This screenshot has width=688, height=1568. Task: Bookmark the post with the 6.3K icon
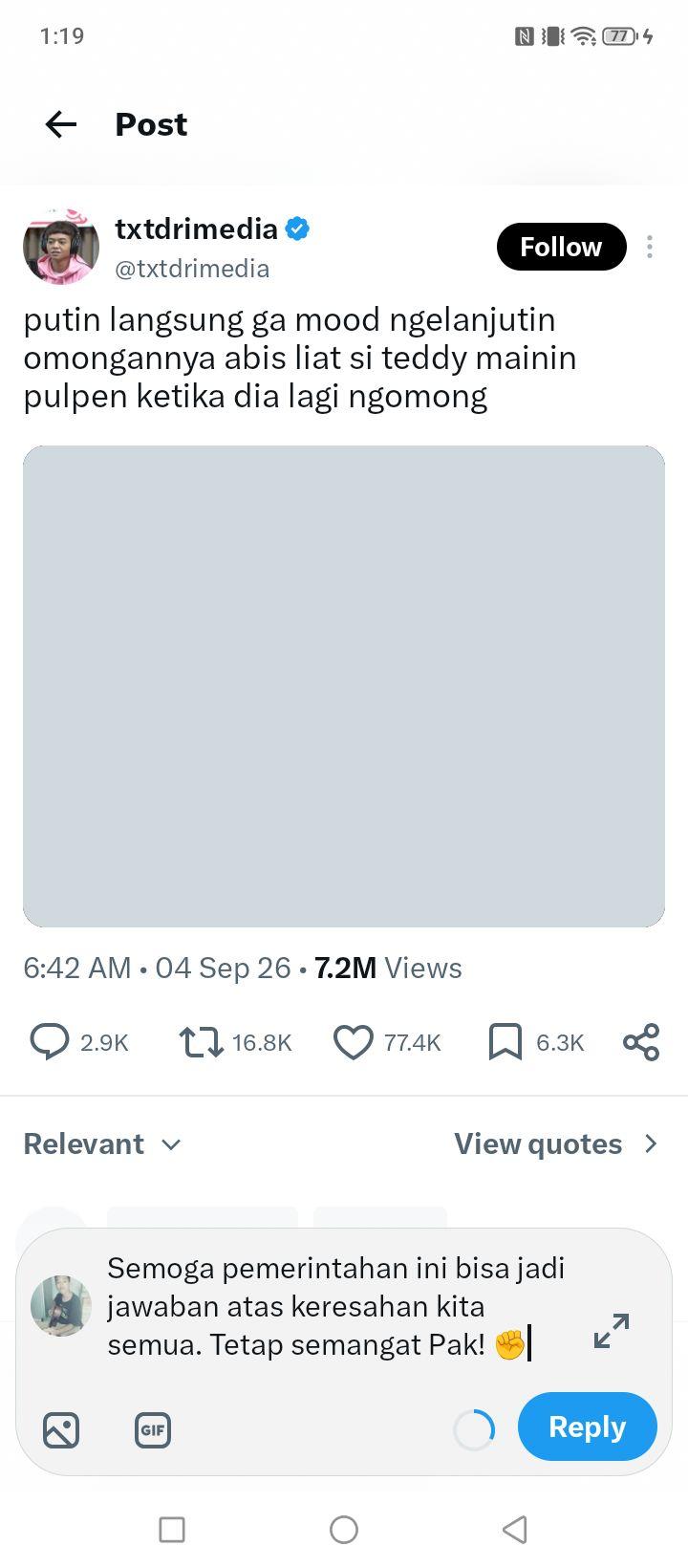pos(505,1042)
